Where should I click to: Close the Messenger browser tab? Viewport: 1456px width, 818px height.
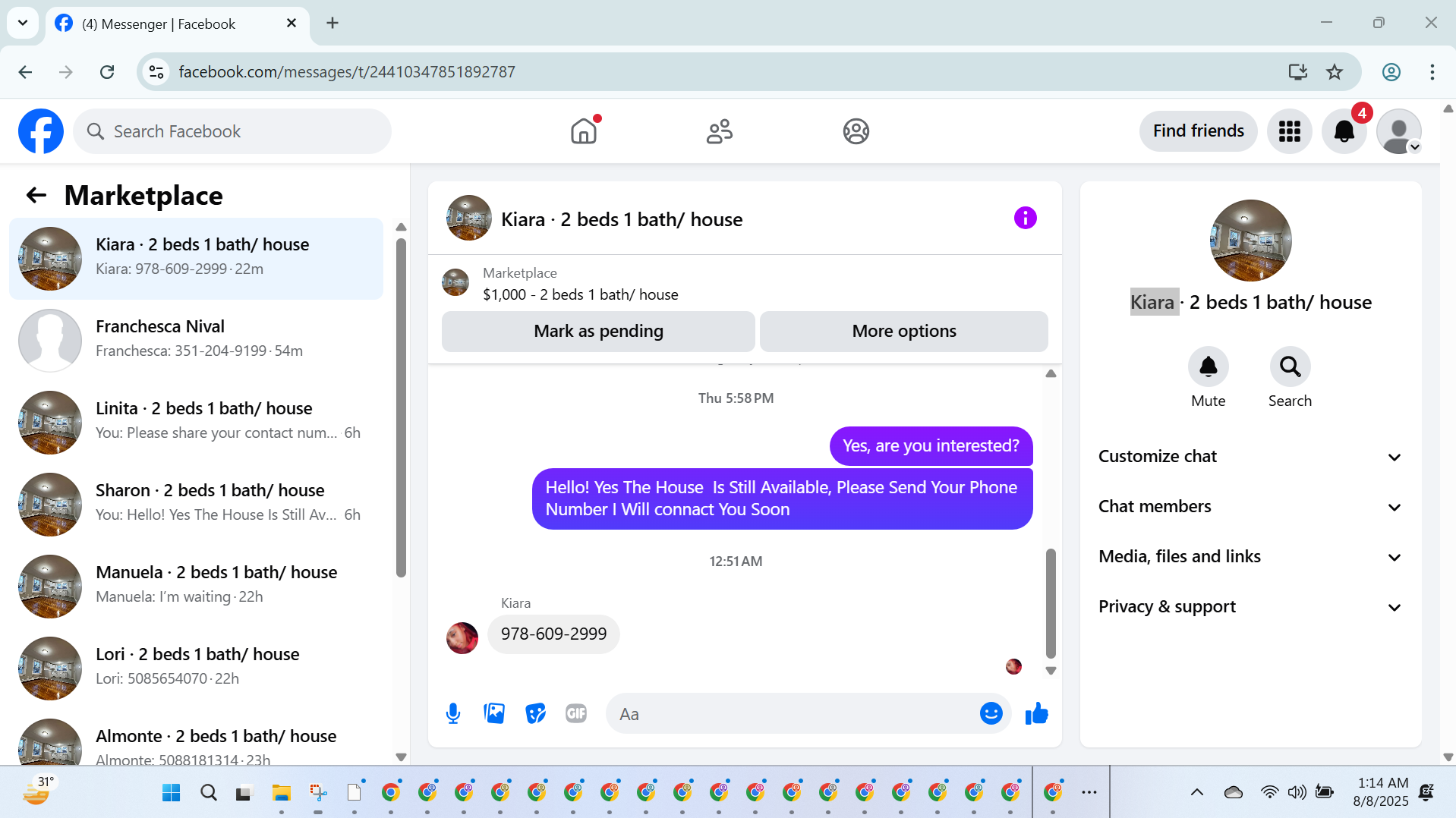point(292,24)
